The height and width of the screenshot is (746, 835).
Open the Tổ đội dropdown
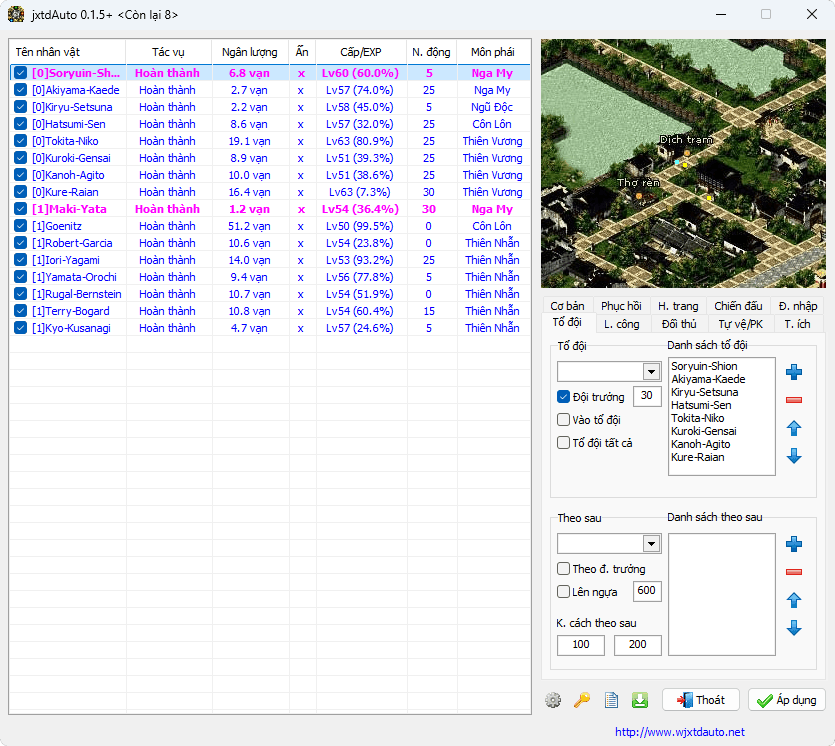click(x=651, y=372)
